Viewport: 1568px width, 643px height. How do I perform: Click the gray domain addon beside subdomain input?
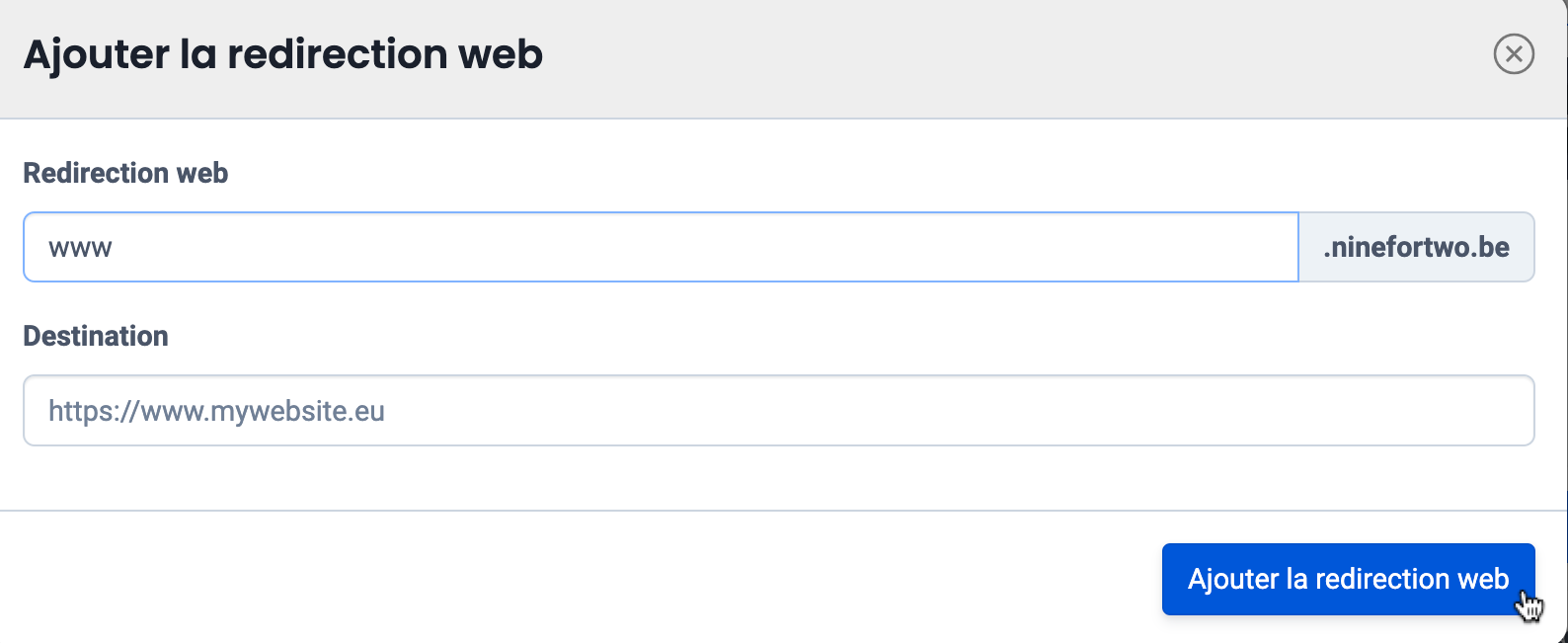coord(1416,247)
